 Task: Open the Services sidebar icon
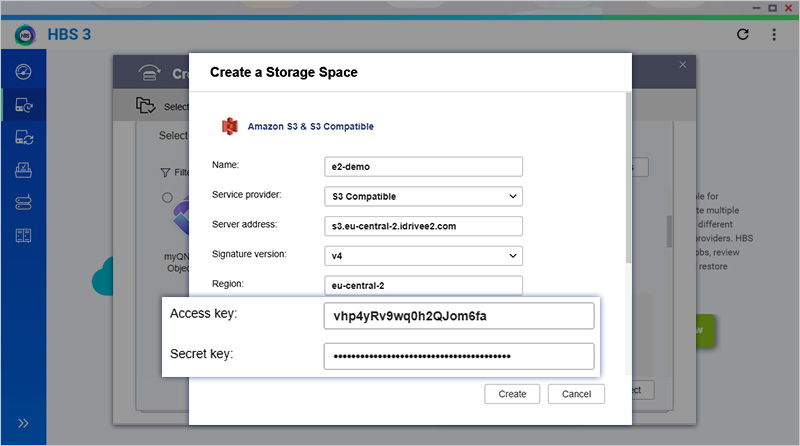pyautogui.click(x=23, y=170)
